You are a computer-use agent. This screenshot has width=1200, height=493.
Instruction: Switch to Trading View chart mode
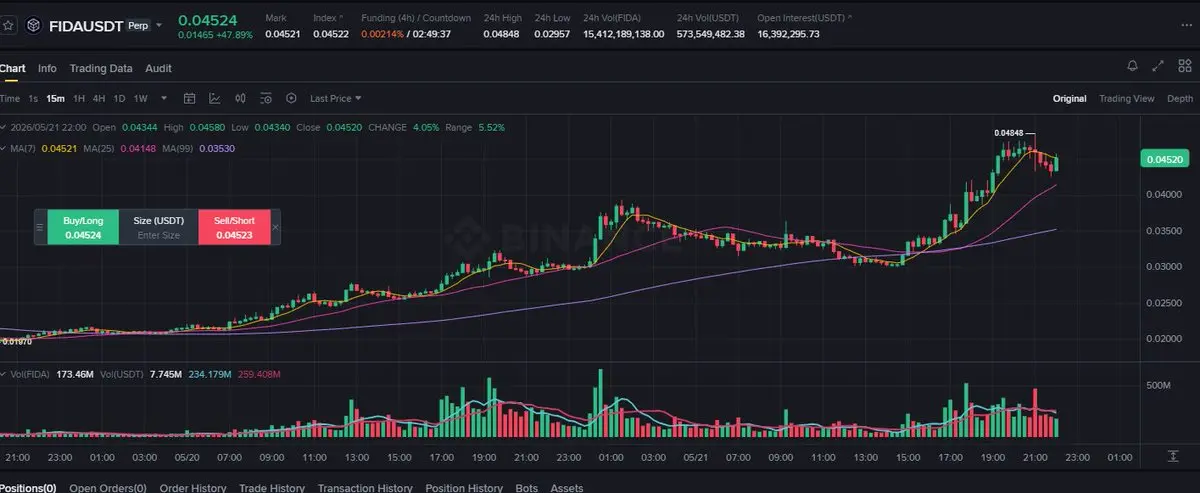pyautogui.click(x=1127, y=98)
